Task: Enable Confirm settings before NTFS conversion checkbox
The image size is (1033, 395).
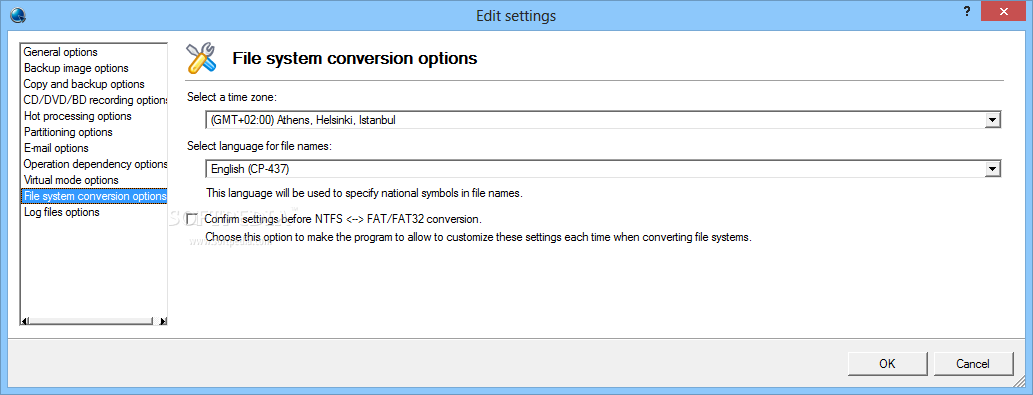Action: coord(192,218)
